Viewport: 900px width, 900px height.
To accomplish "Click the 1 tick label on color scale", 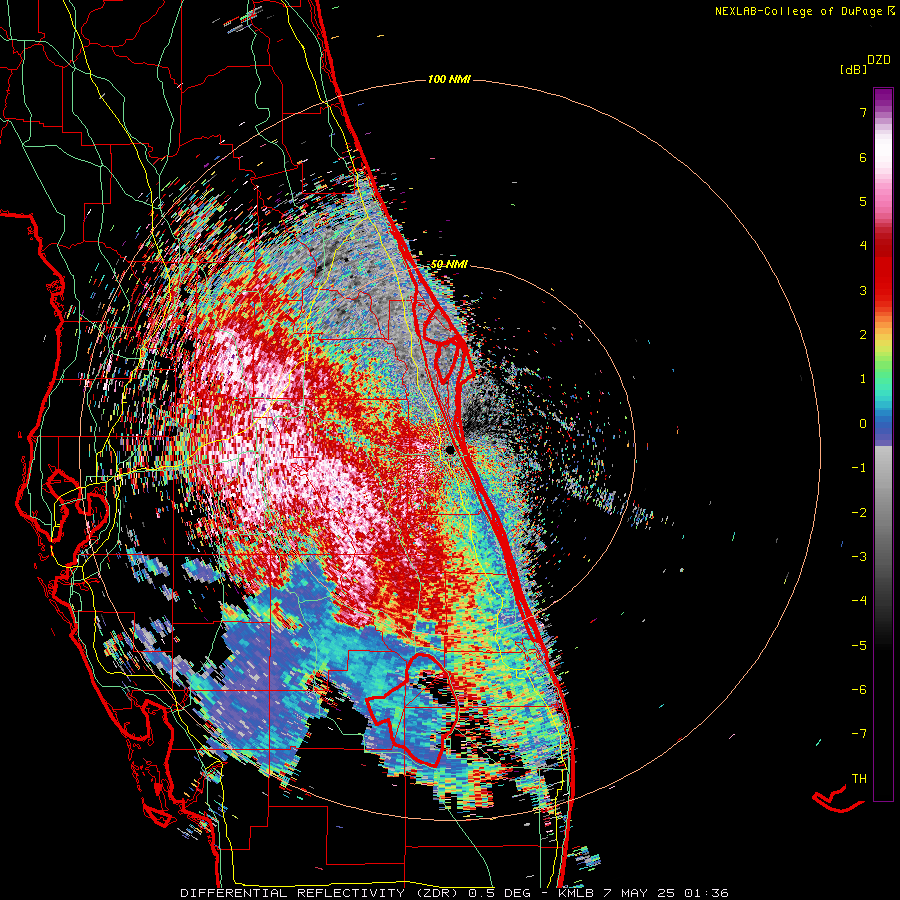I will click(863, 379).
